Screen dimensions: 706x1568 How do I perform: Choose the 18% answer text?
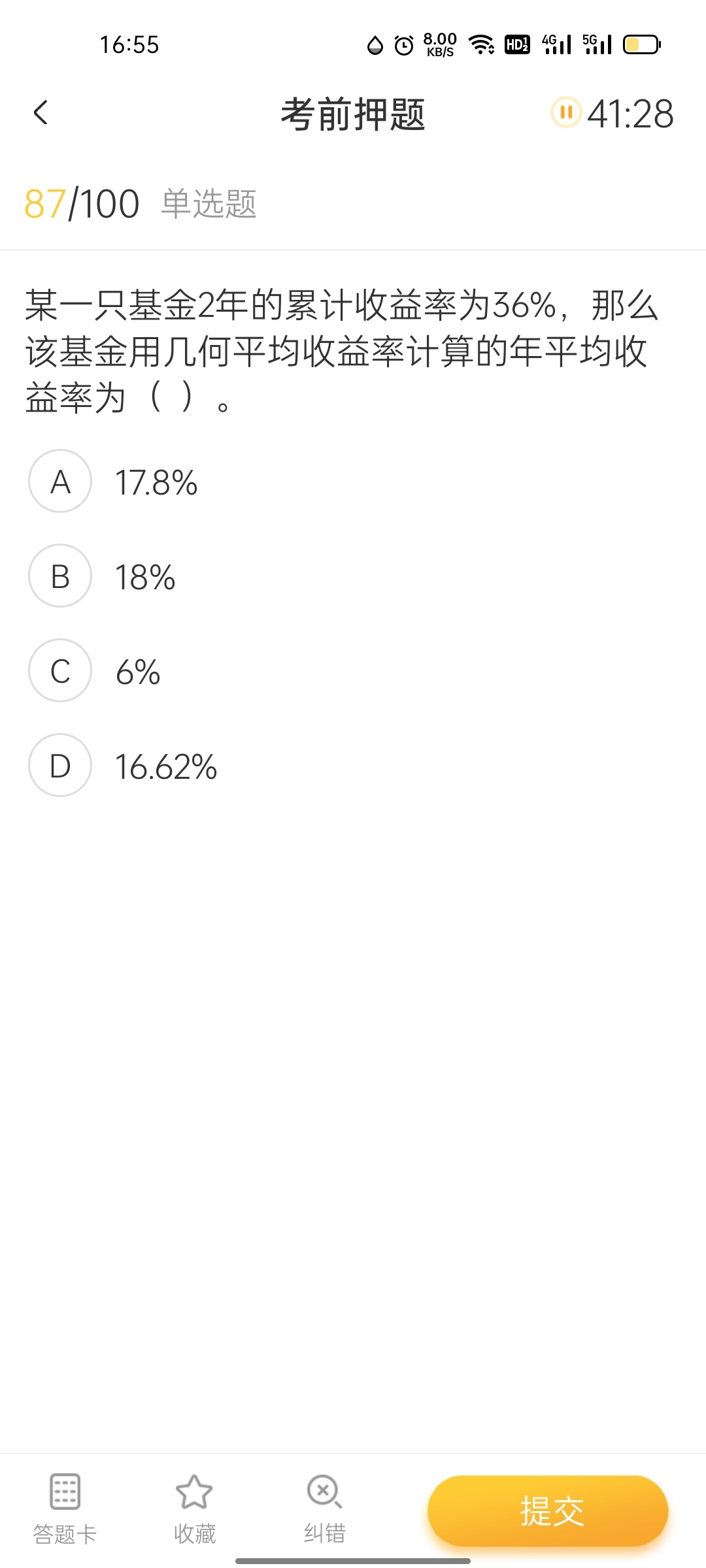point(145,578)
